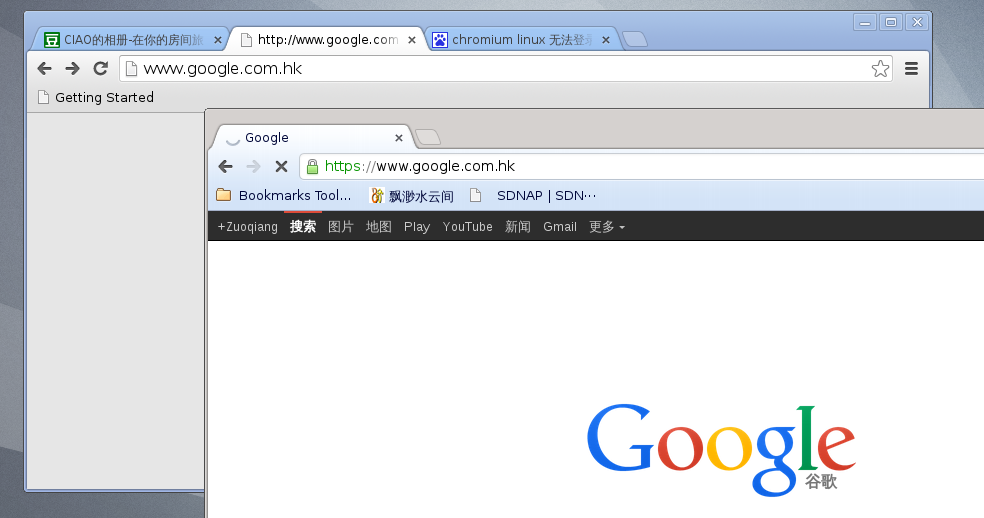Switch to chromium linux tab
984x518 pixels.
tap(520, 40)
